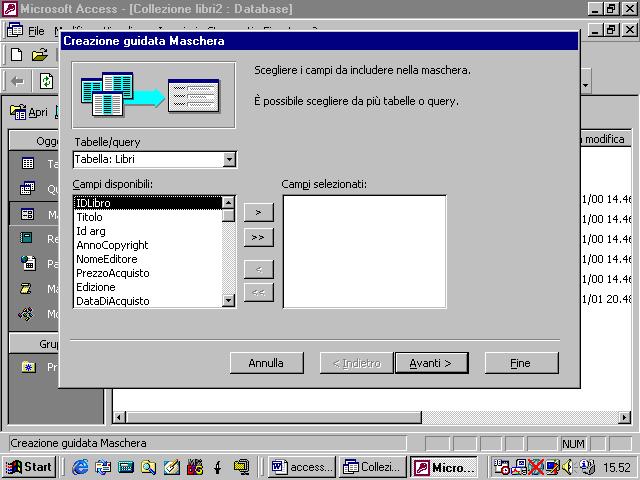The image size is (640, 480).
Task: Launch Internet Explorer from quick launch
Action: click(80, 467)
